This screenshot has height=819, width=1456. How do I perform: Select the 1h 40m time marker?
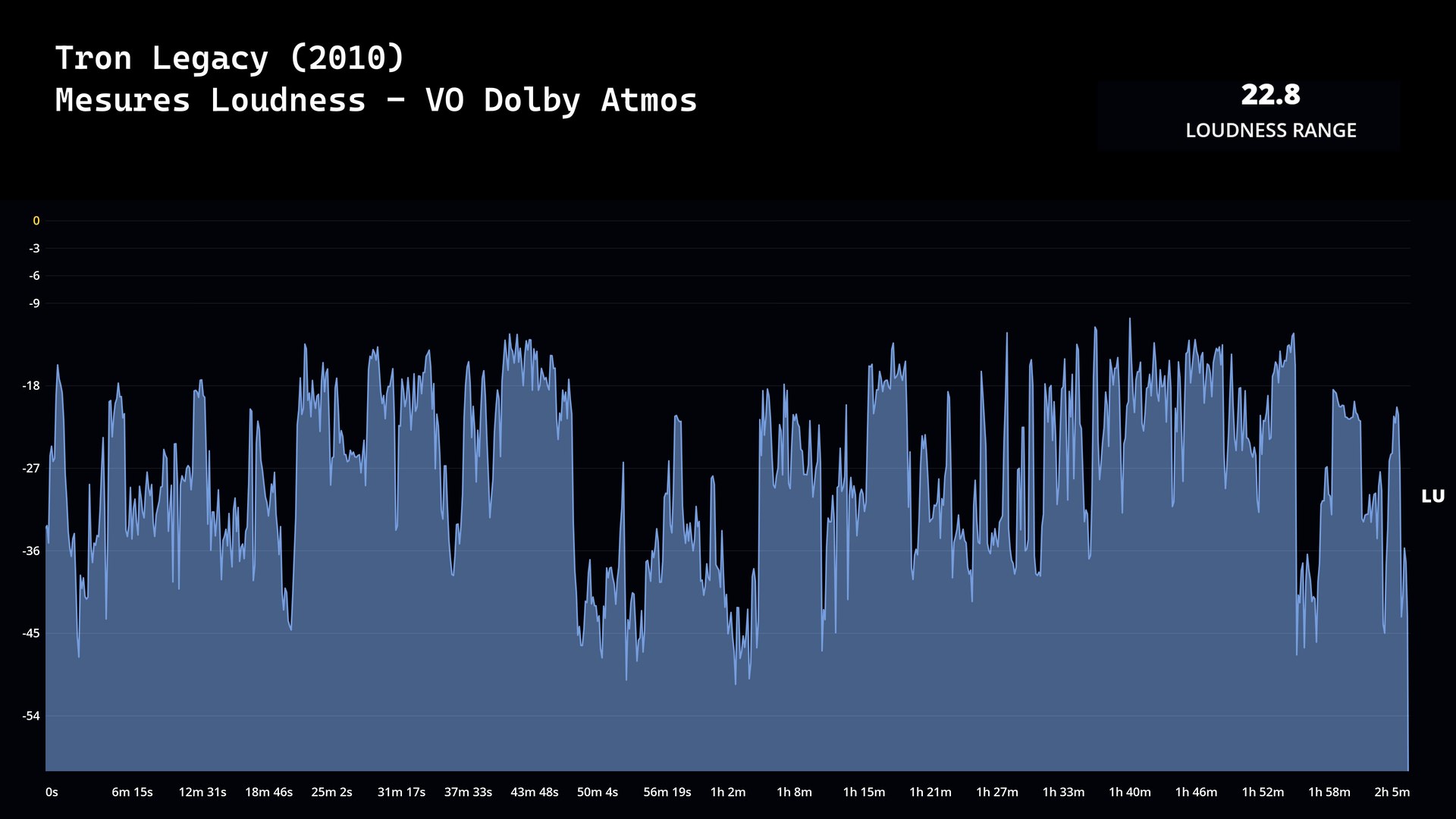[x=1129, y=792]
